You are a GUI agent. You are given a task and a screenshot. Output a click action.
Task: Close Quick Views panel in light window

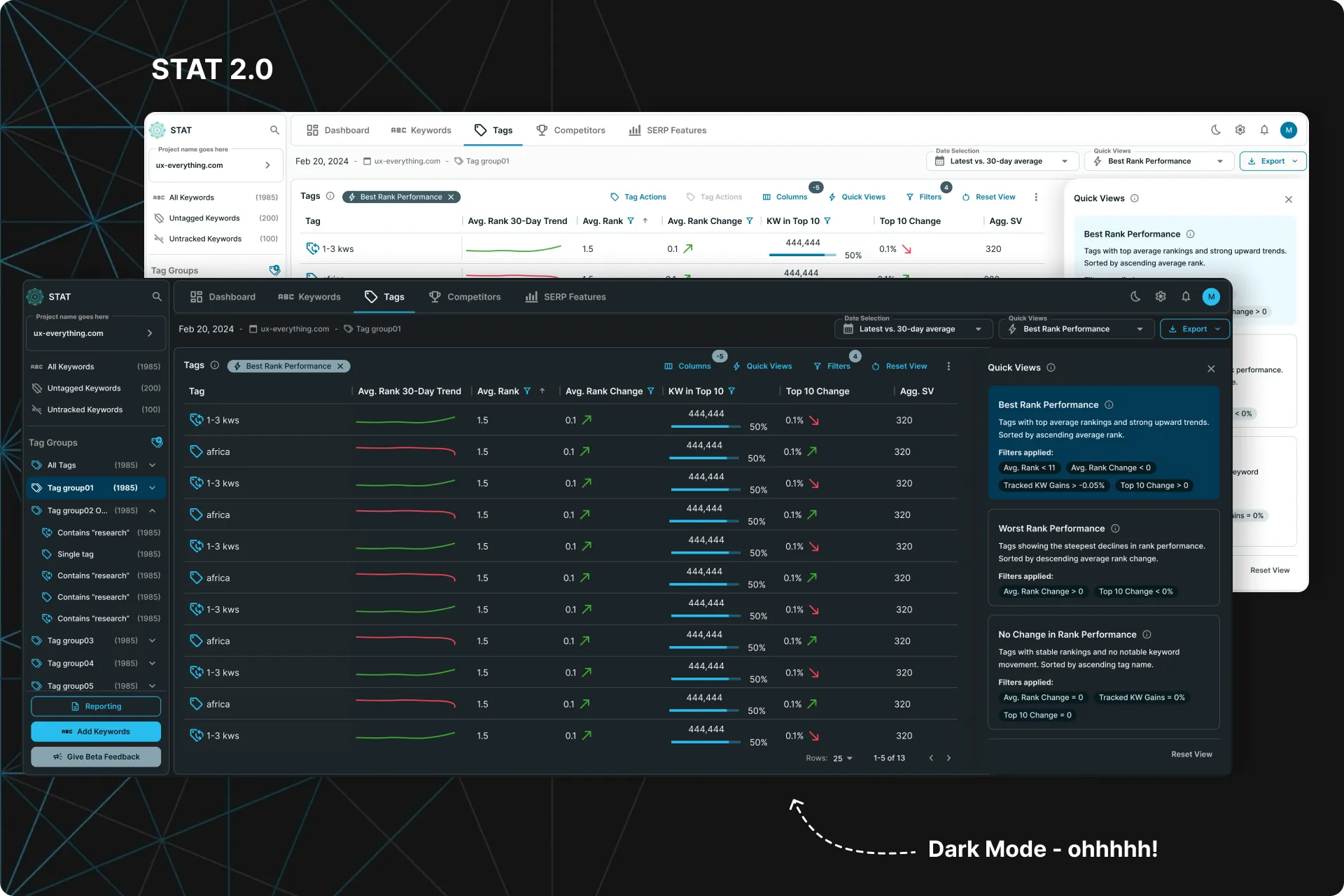coord(1289,199)
